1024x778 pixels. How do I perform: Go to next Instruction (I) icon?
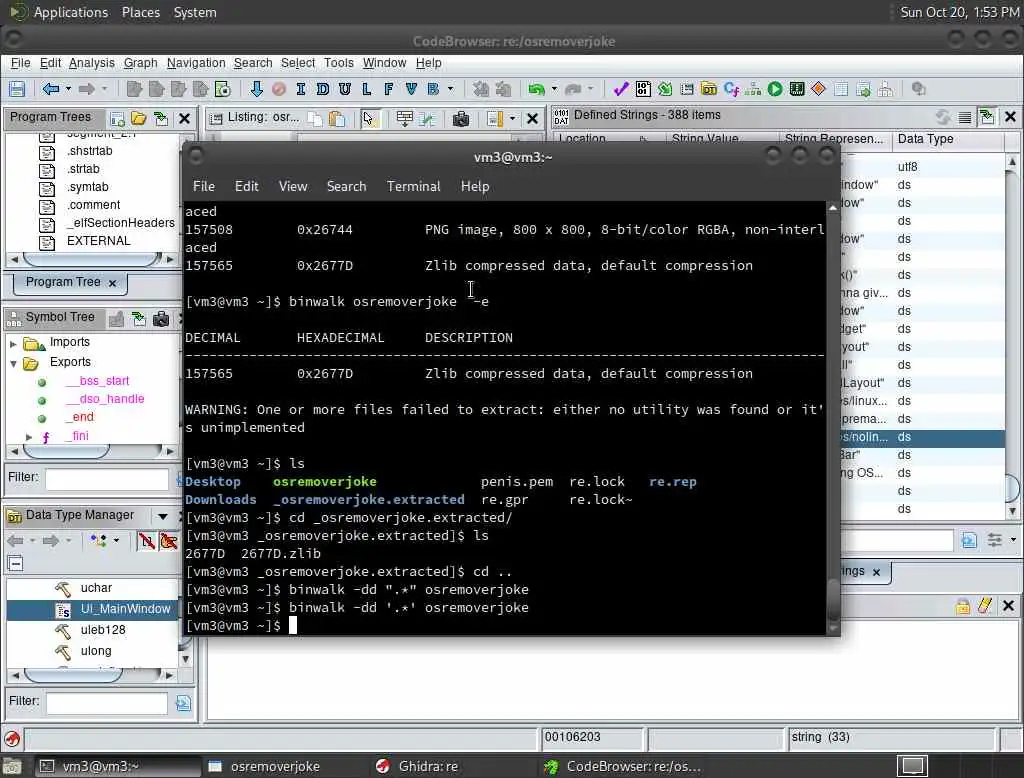pos(300,89)
